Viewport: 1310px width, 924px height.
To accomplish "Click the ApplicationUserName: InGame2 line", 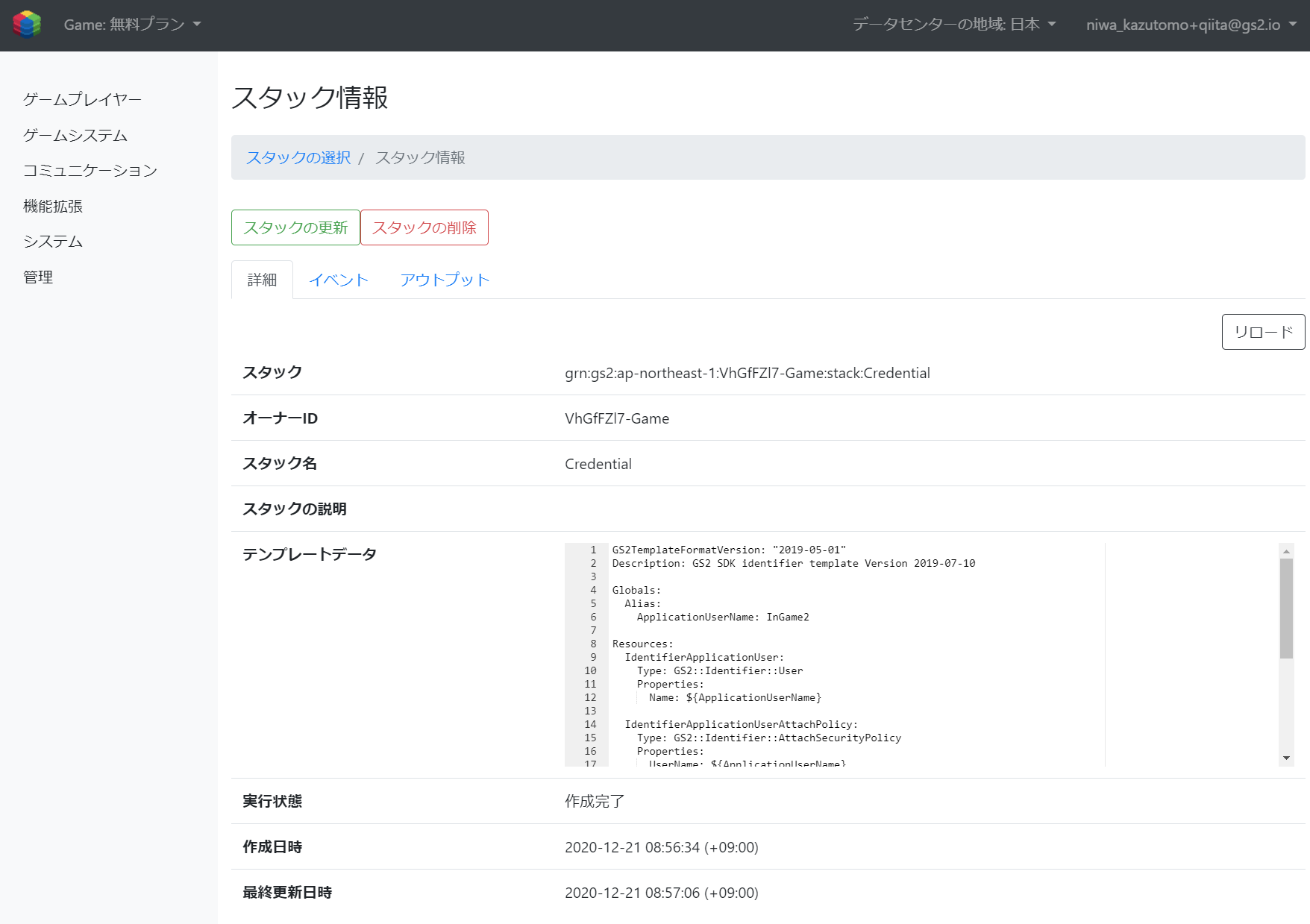I will [x=723, y=617].
